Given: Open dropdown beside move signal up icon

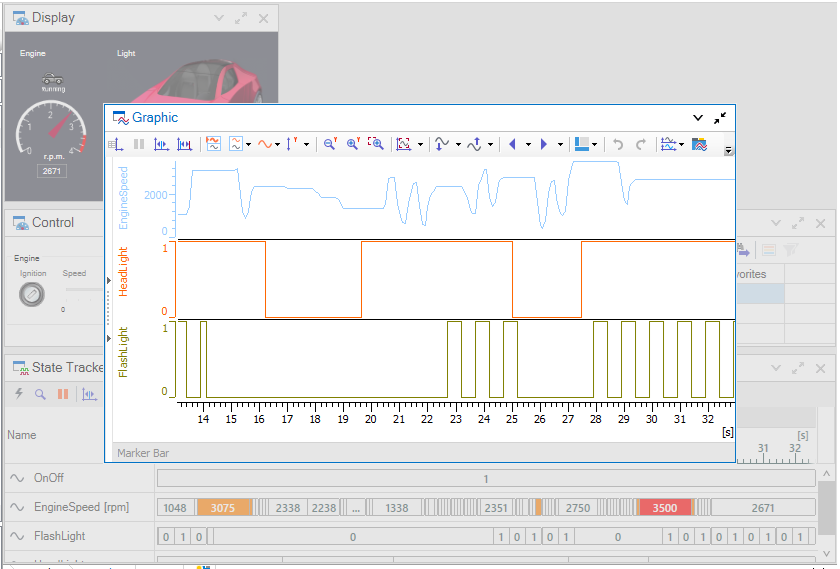Looking at the screenshot, I should (490, 145).
